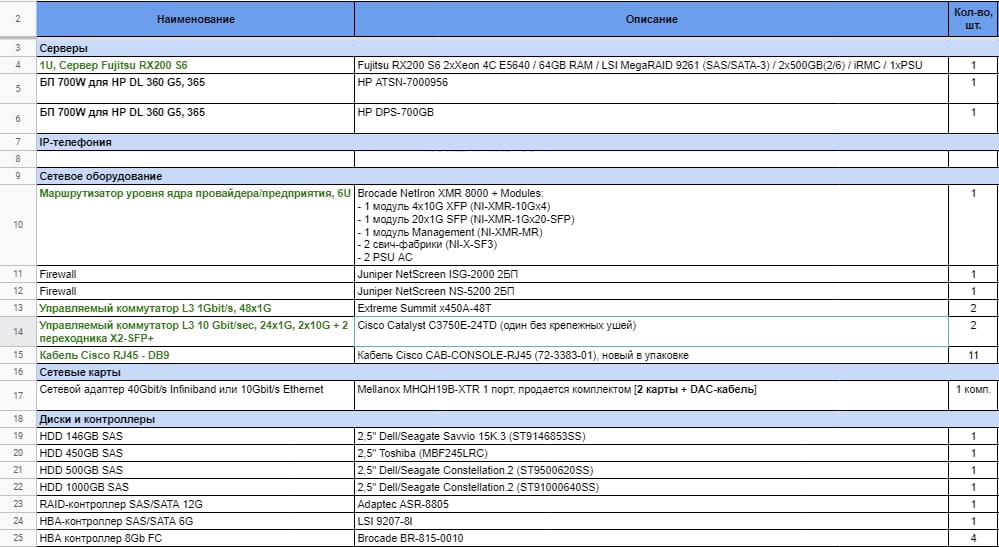
Task: Click the 'Juniper NetScreen NS-5200 2БП' cell
Action: tap(651, 292)
